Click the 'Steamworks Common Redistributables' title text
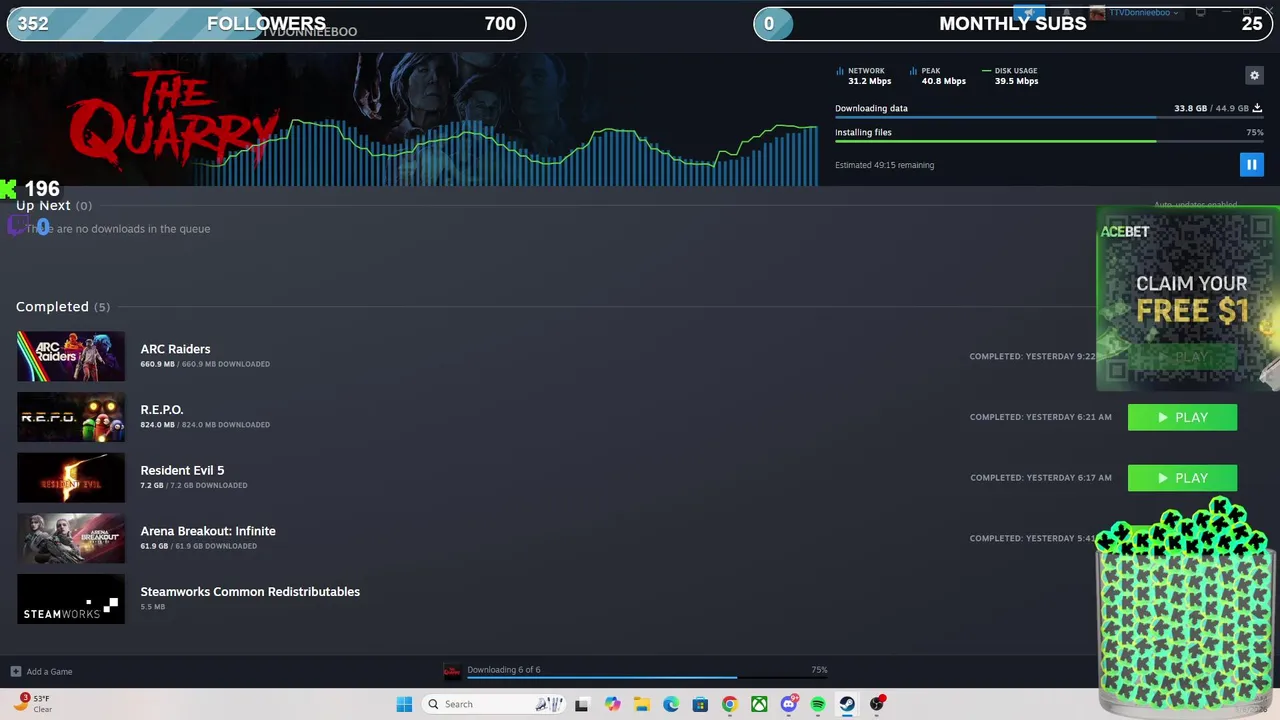This screenshot has height=720, width=1280. point(250,592)
